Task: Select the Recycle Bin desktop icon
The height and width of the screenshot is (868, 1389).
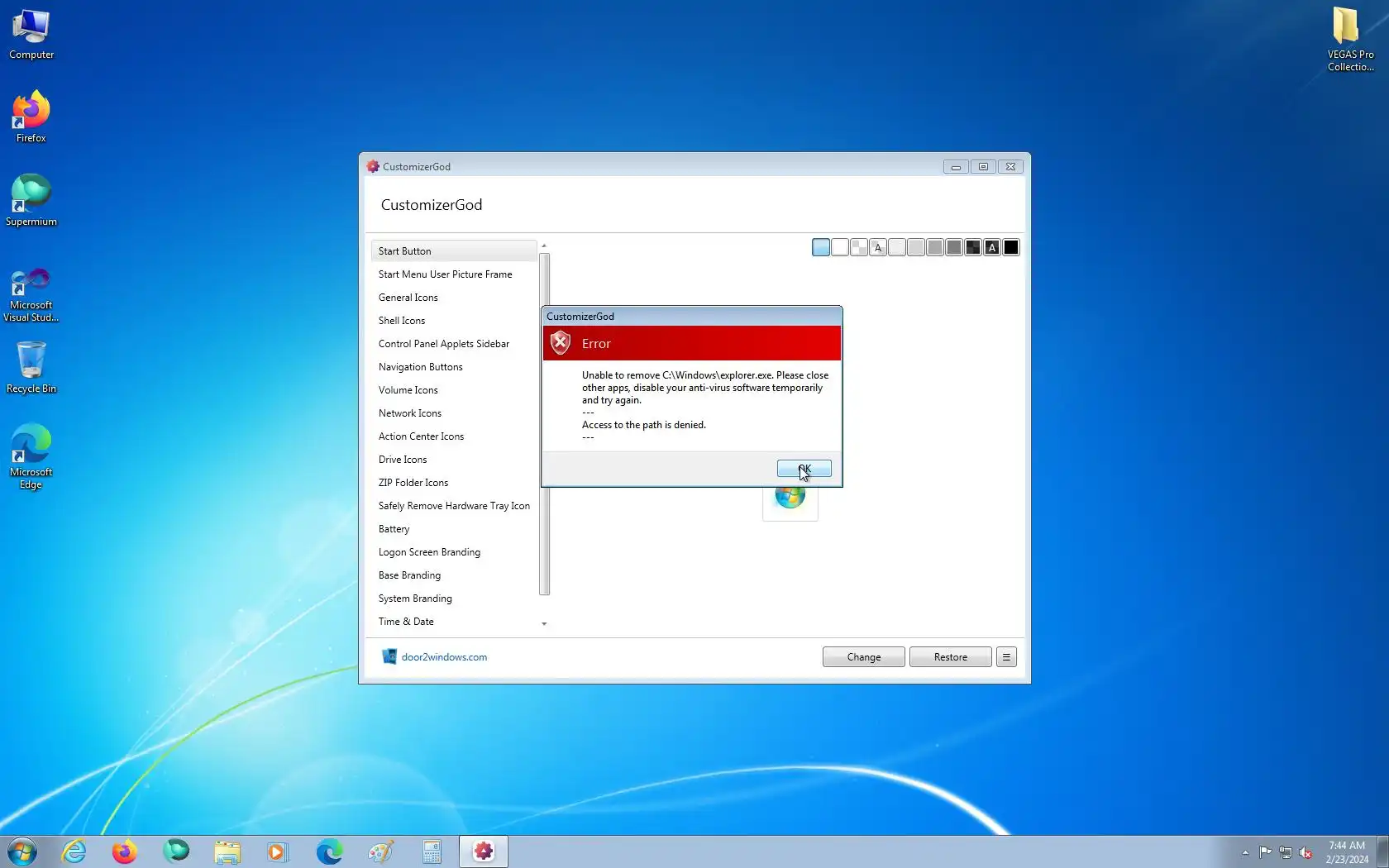Action: click(31, 368)
